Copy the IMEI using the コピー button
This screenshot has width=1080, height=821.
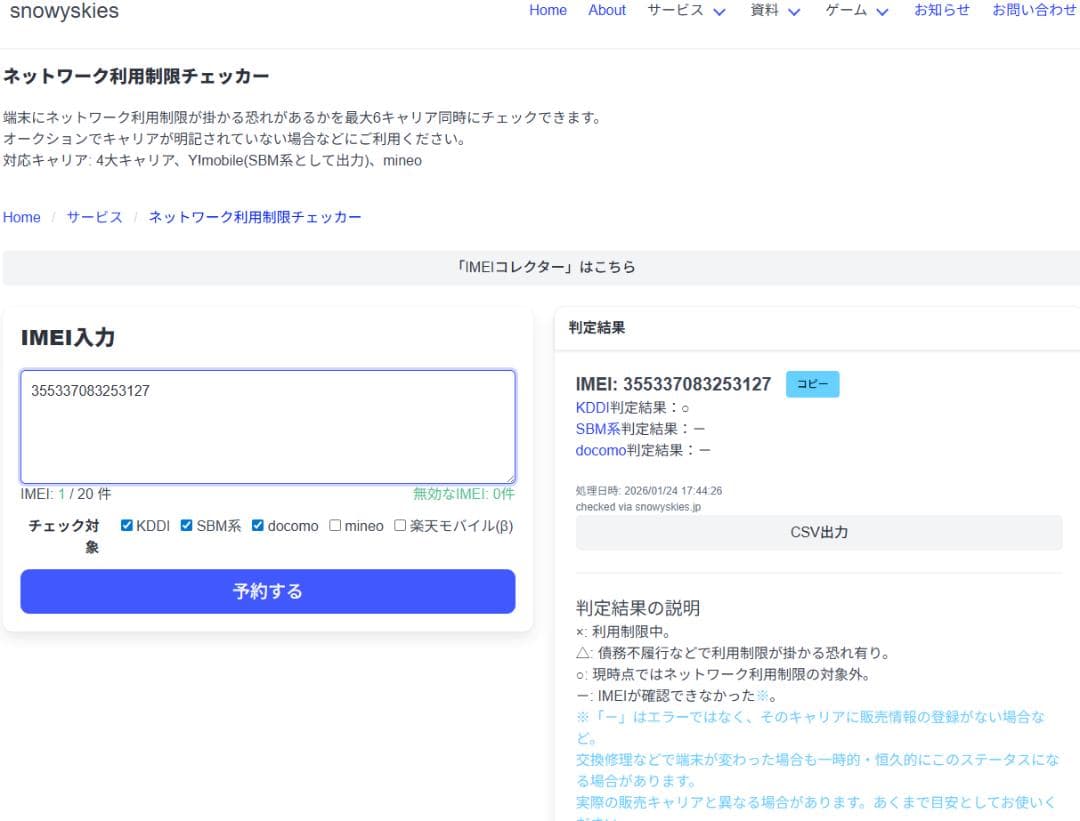point(812,384)
